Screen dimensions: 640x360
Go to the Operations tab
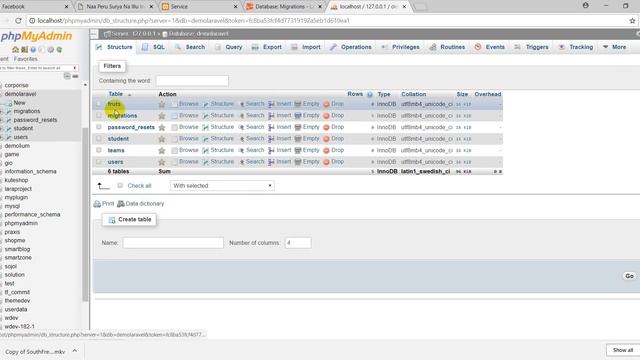point(351,47)
